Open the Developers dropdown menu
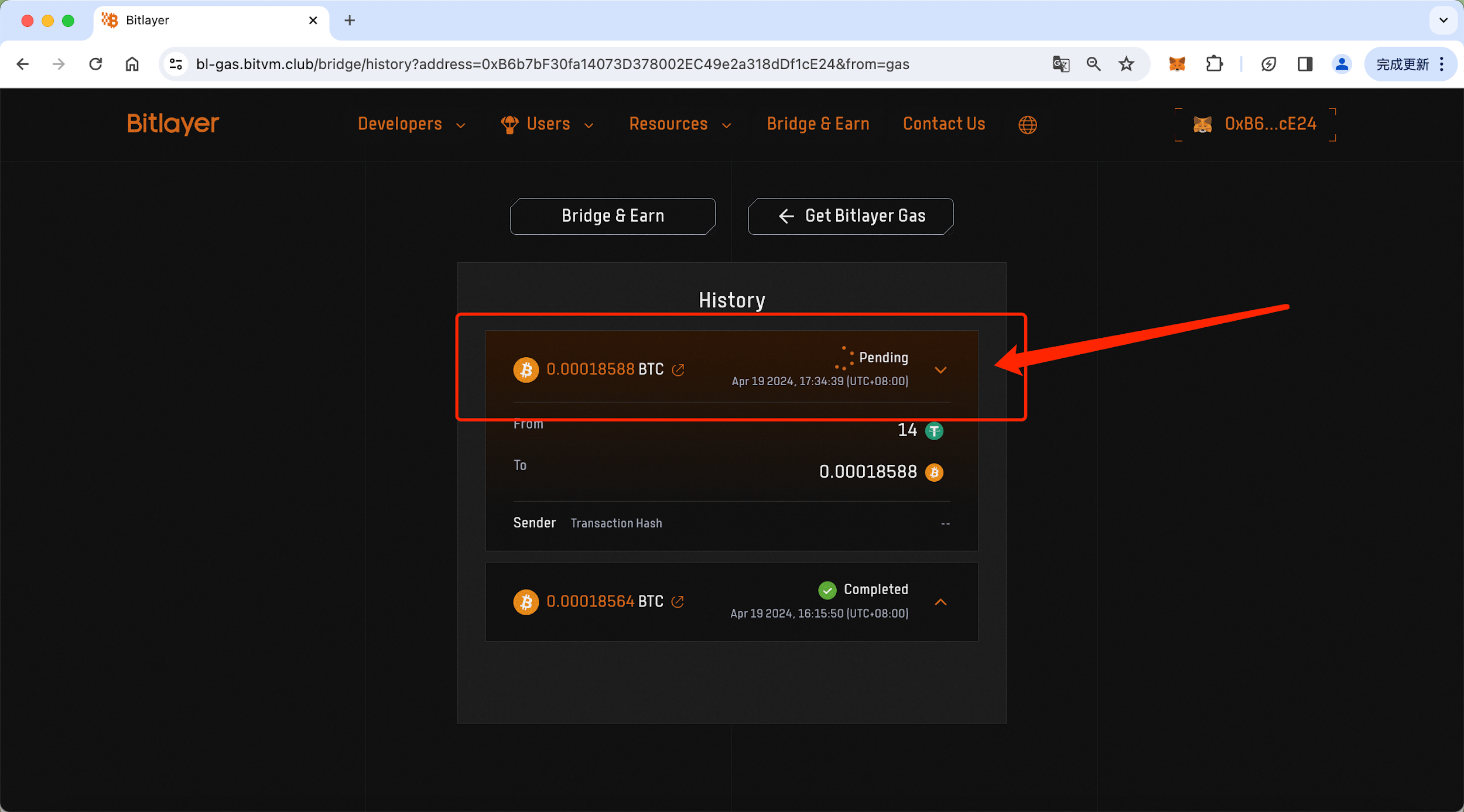This screenshot has width=1464, height=812. pos(411,124)
